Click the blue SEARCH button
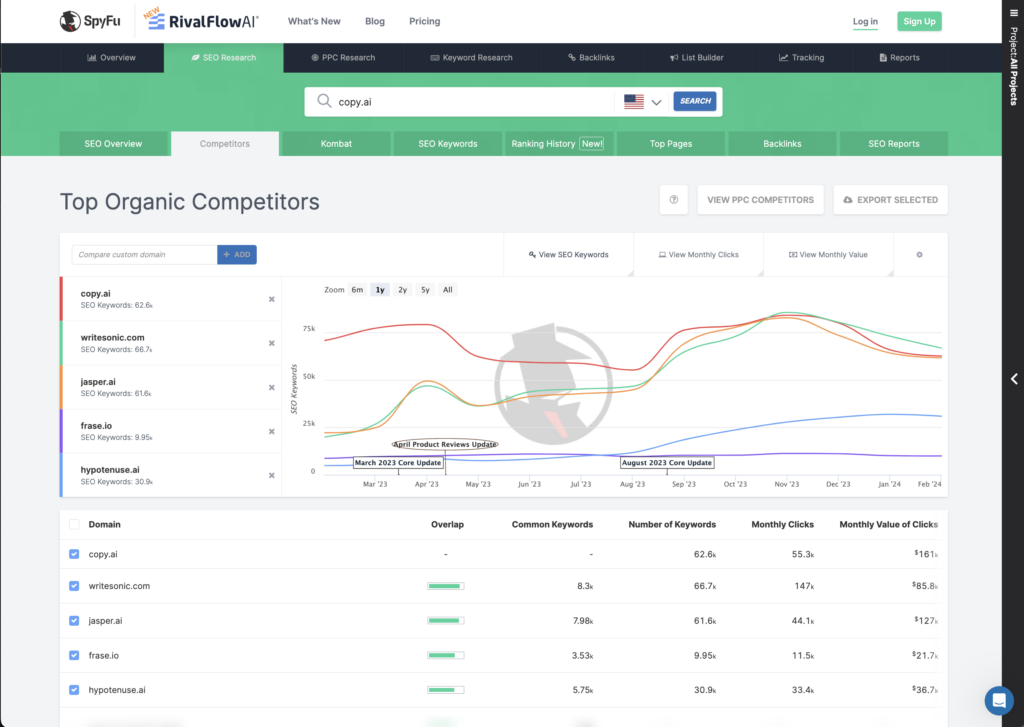1024x727 pixels. coord(695,101)
